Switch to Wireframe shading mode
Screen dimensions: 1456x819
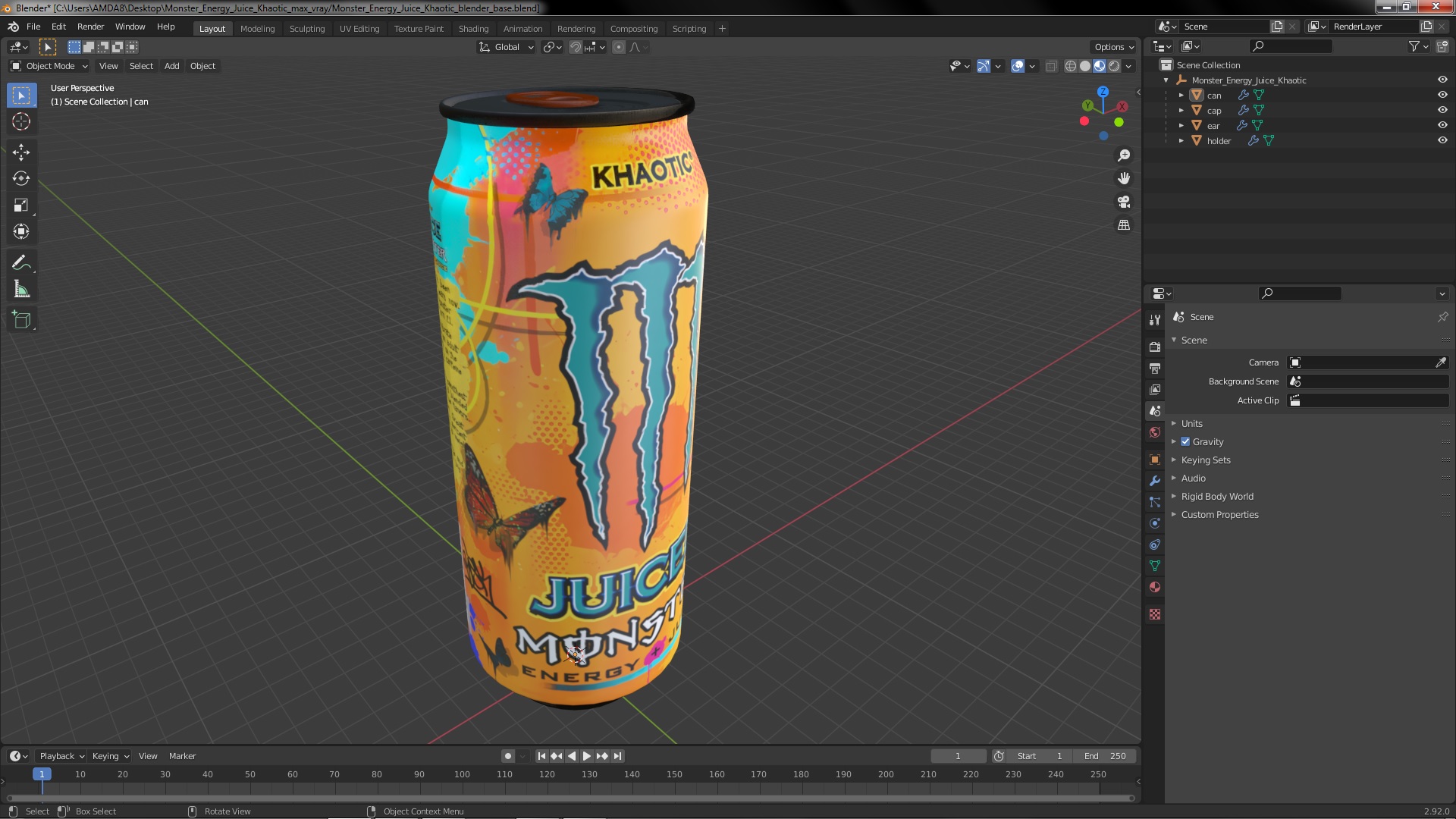tap(1071, 66)
